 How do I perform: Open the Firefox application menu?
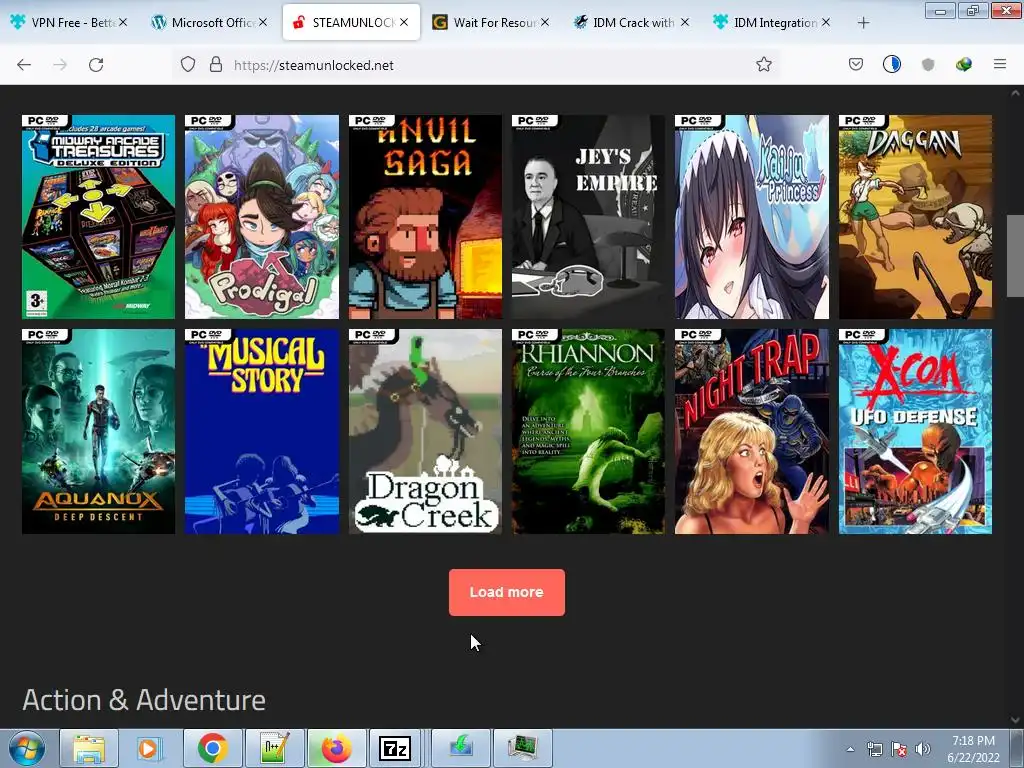(1000, 64)
